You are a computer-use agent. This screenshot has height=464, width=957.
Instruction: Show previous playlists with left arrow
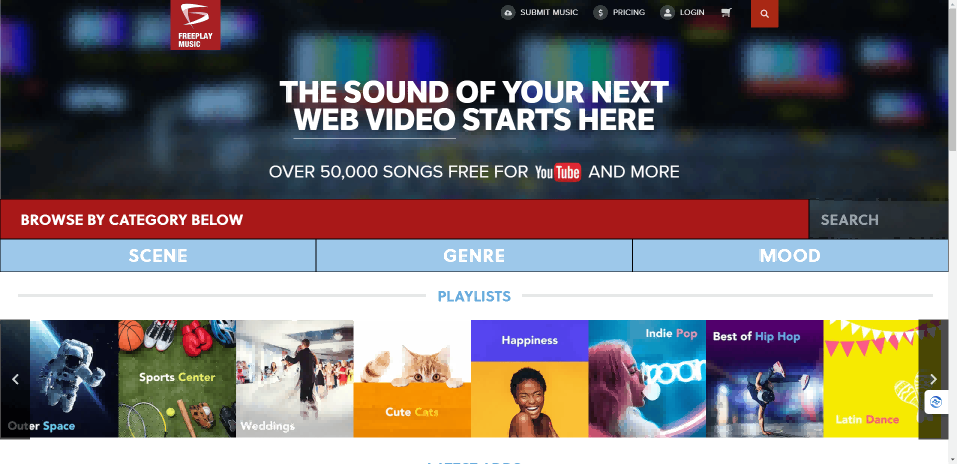pyautogui.click(x=15, y=379)
